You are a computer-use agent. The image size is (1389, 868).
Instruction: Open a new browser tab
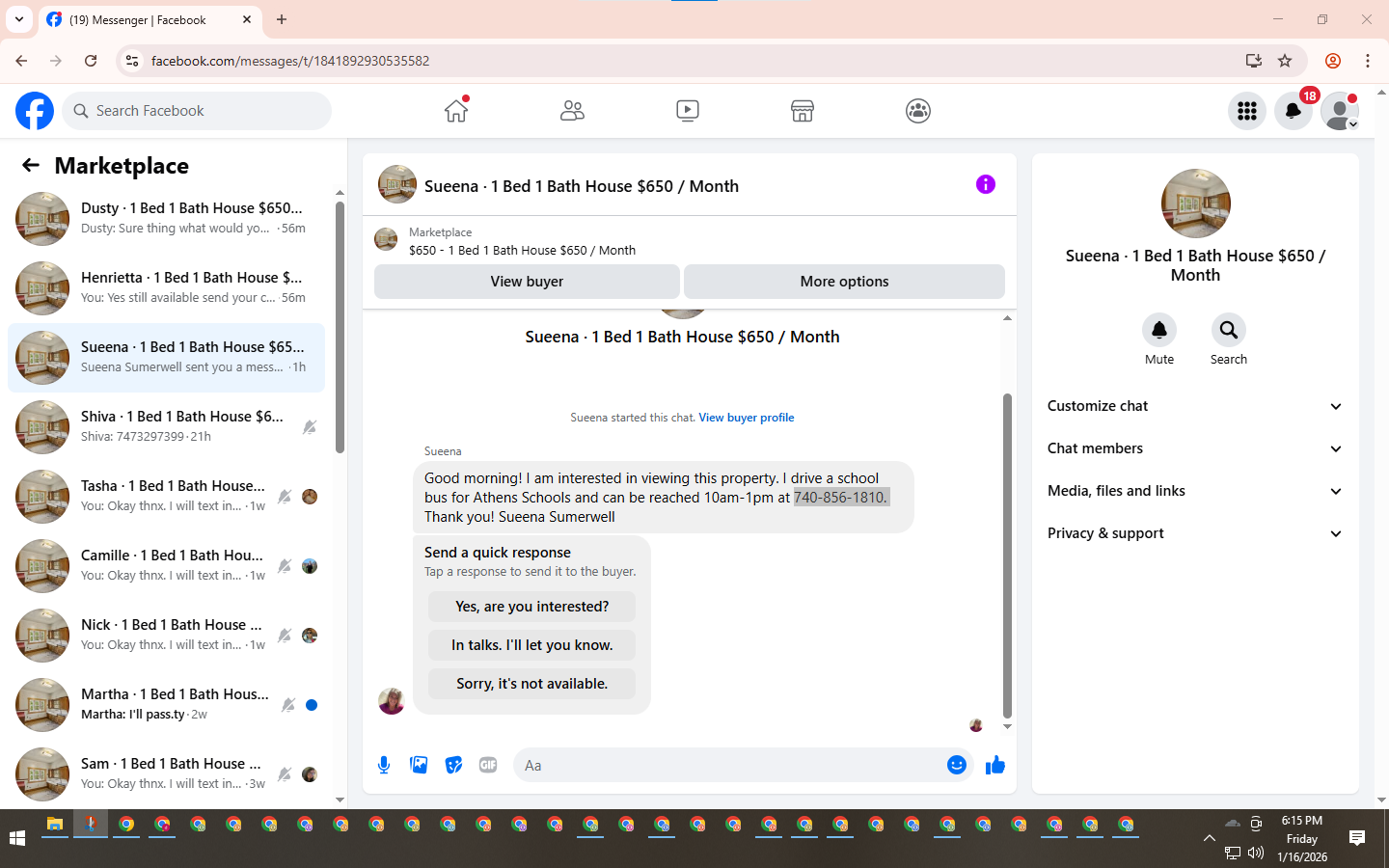click(282, 19)
